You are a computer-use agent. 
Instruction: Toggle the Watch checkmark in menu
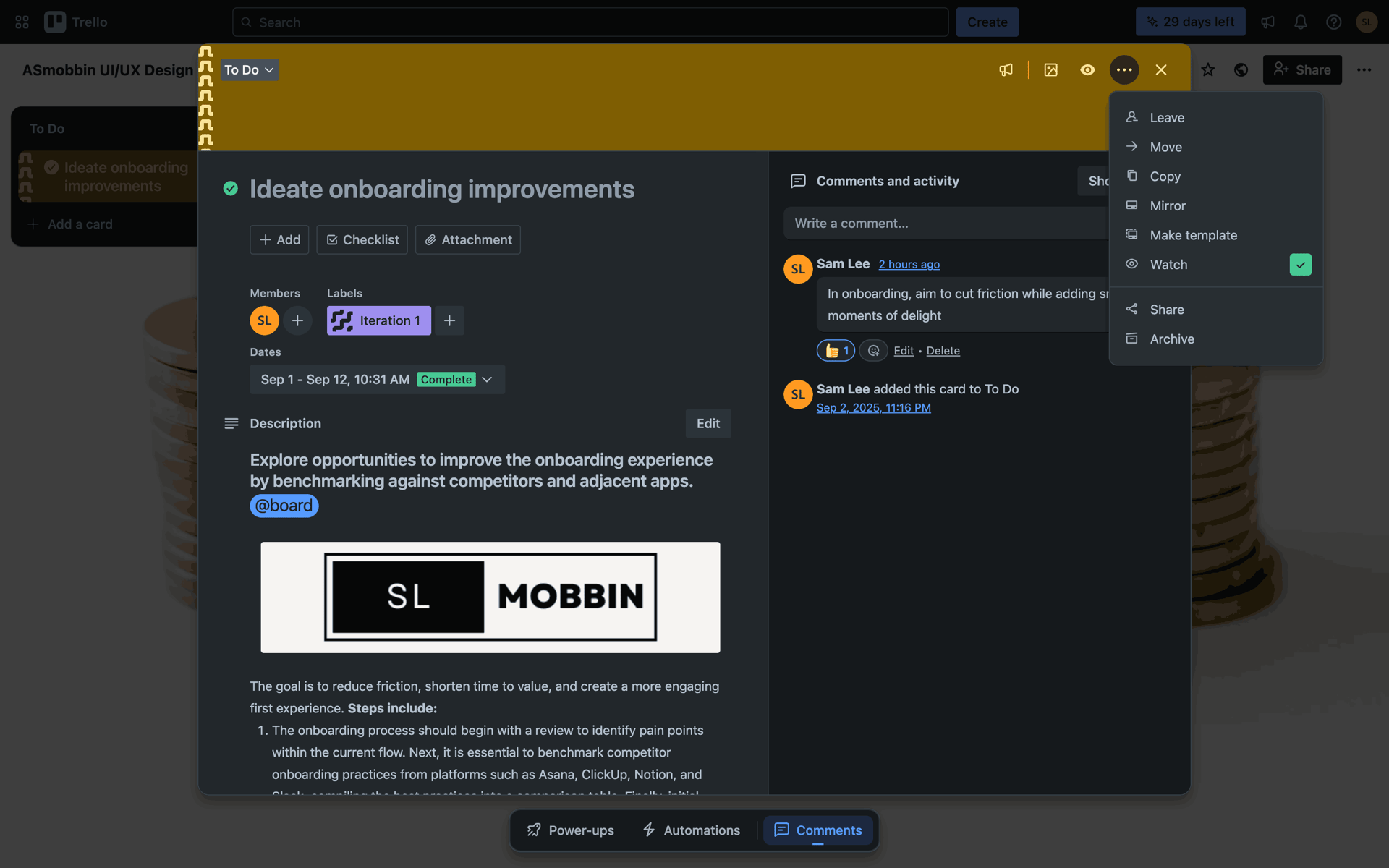coord(1300,265)
